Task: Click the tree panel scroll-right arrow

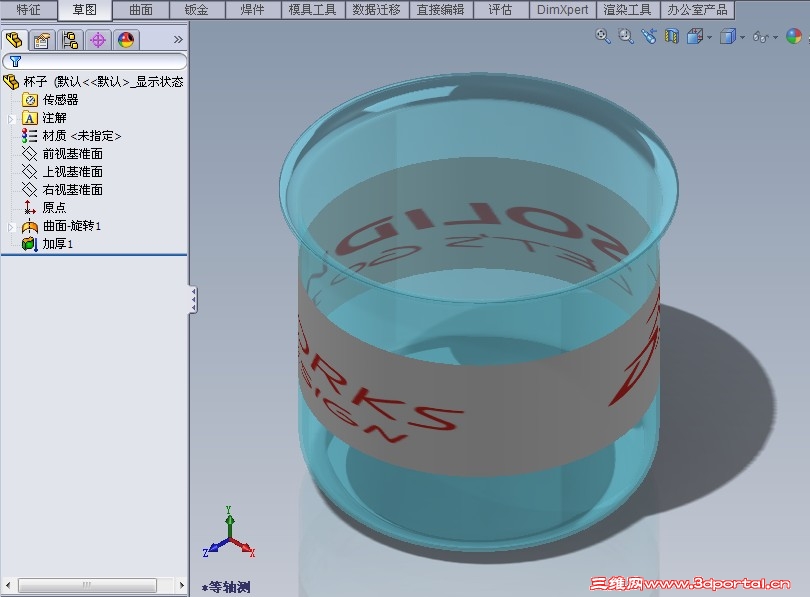Action: tap(181, 585)
